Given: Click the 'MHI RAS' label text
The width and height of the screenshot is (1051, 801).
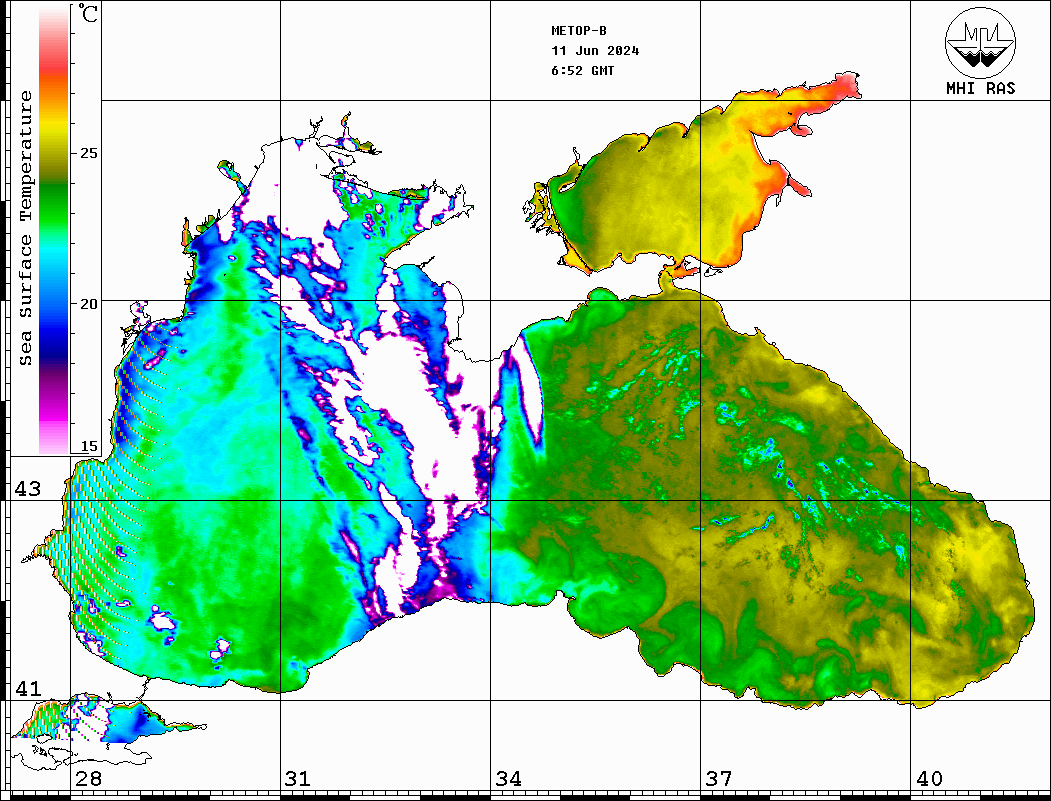Looking at the screenshot, I should click(980, 88).
